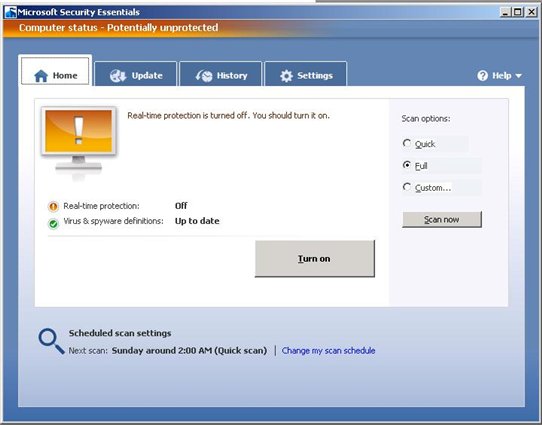Click 'Sunday around 2:00 AM (Quick scan)' text

189,351
